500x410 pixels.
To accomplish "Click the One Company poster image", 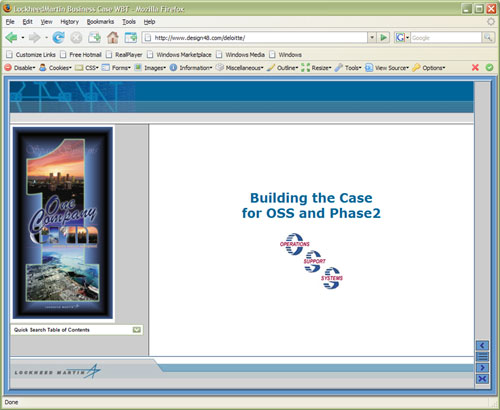I will click(63, 223).
